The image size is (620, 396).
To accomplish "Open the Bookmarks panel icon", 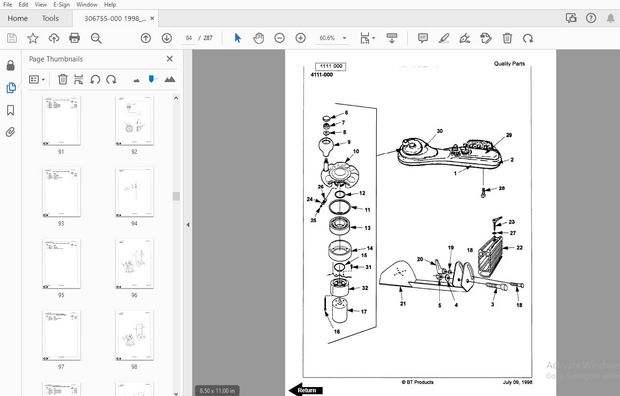I will [x=11, y=110].
